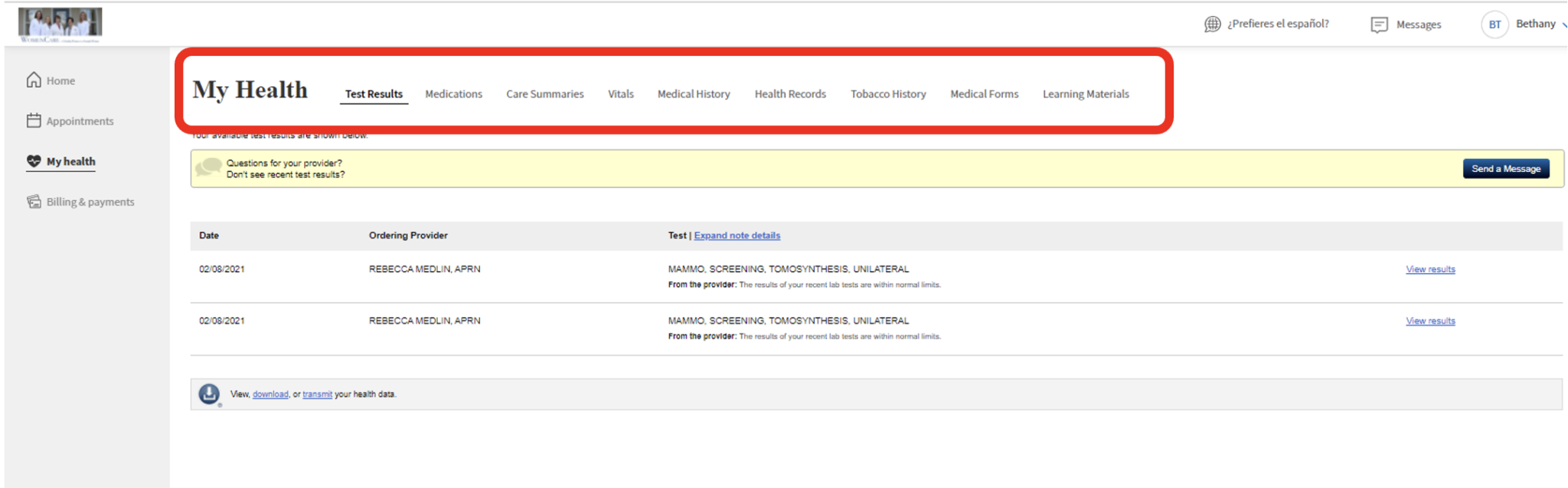Screen dimensions: 1568x488
Task: Expand note details in Test column
Action: point(737,236)
